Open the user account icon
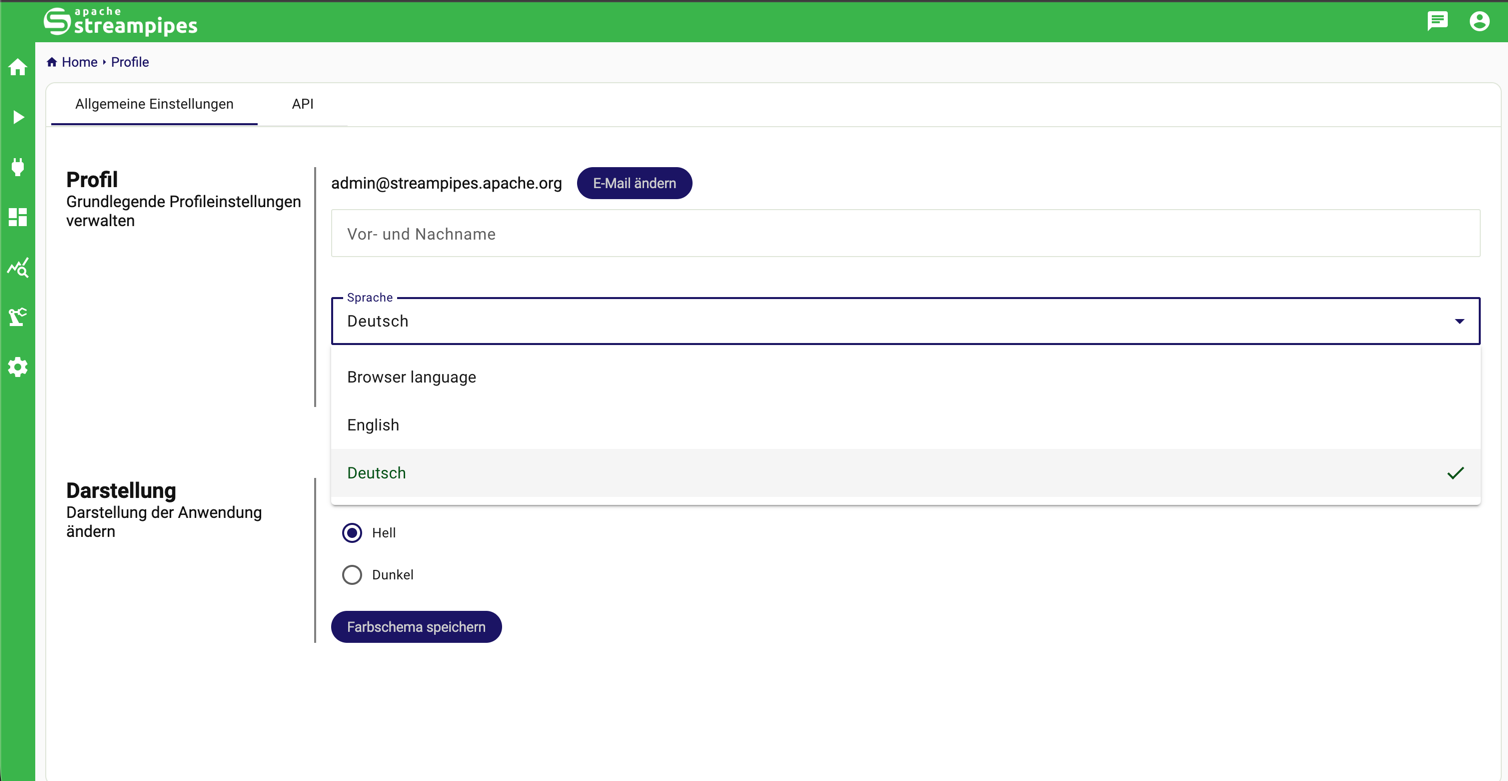The image size is (1508, 781). pyautogui.click(x=1479, y=21)
